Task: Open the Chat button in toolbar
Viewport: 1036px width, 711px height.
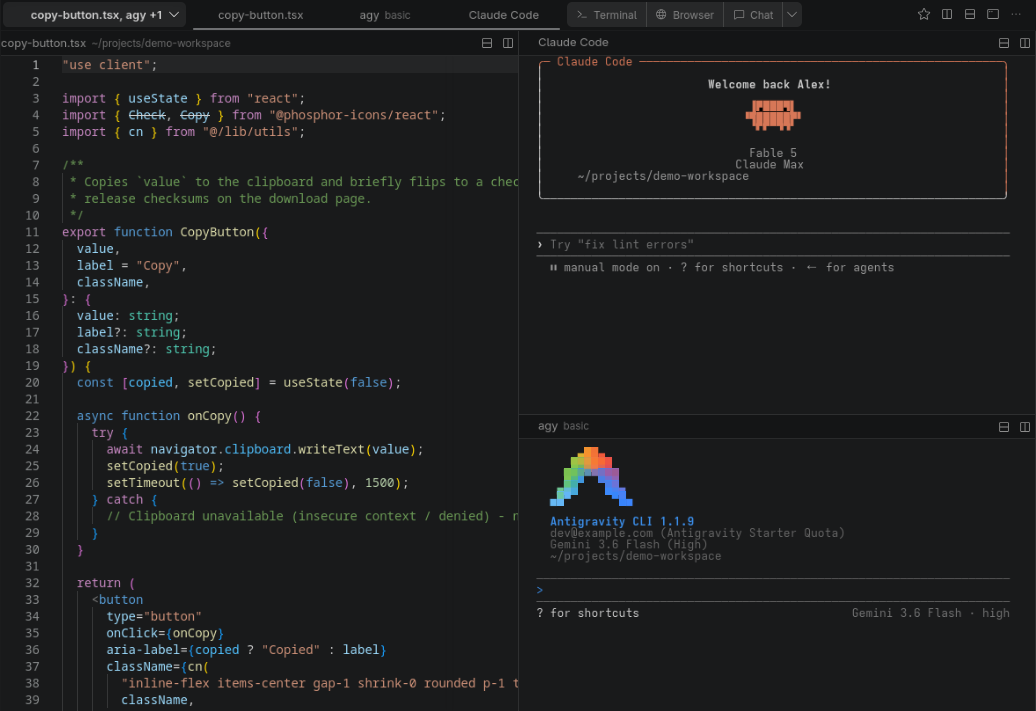Action: coord(753,15)
